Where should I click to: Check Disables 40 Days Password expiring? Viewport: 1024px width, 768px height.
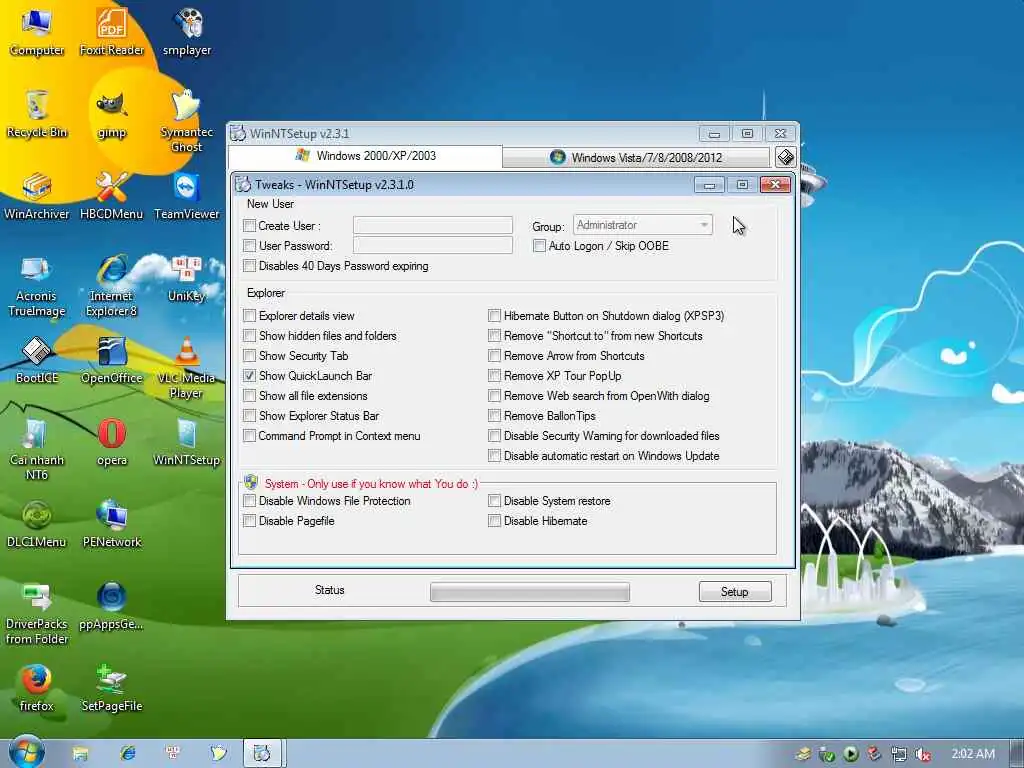click(249, 266)
